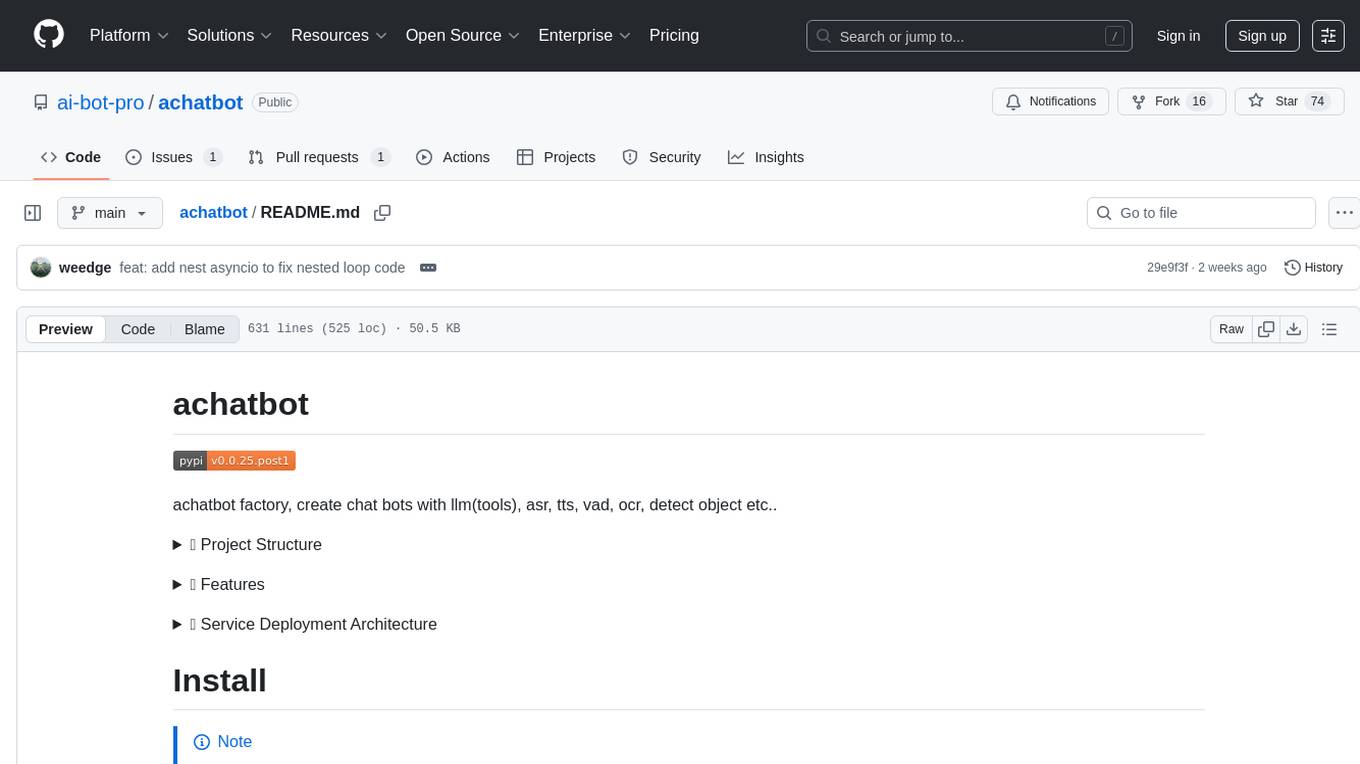This screenshot has height=764, width=1360.
Task: Open the main branch dropdown
Action: click(x=109, y=213)
